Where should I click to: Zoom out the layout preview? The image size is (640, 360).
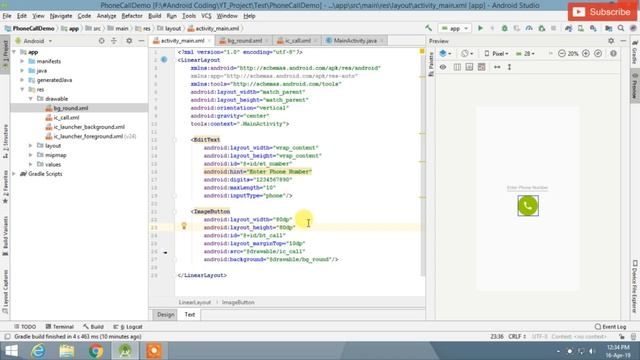click(x=562, y=53)
